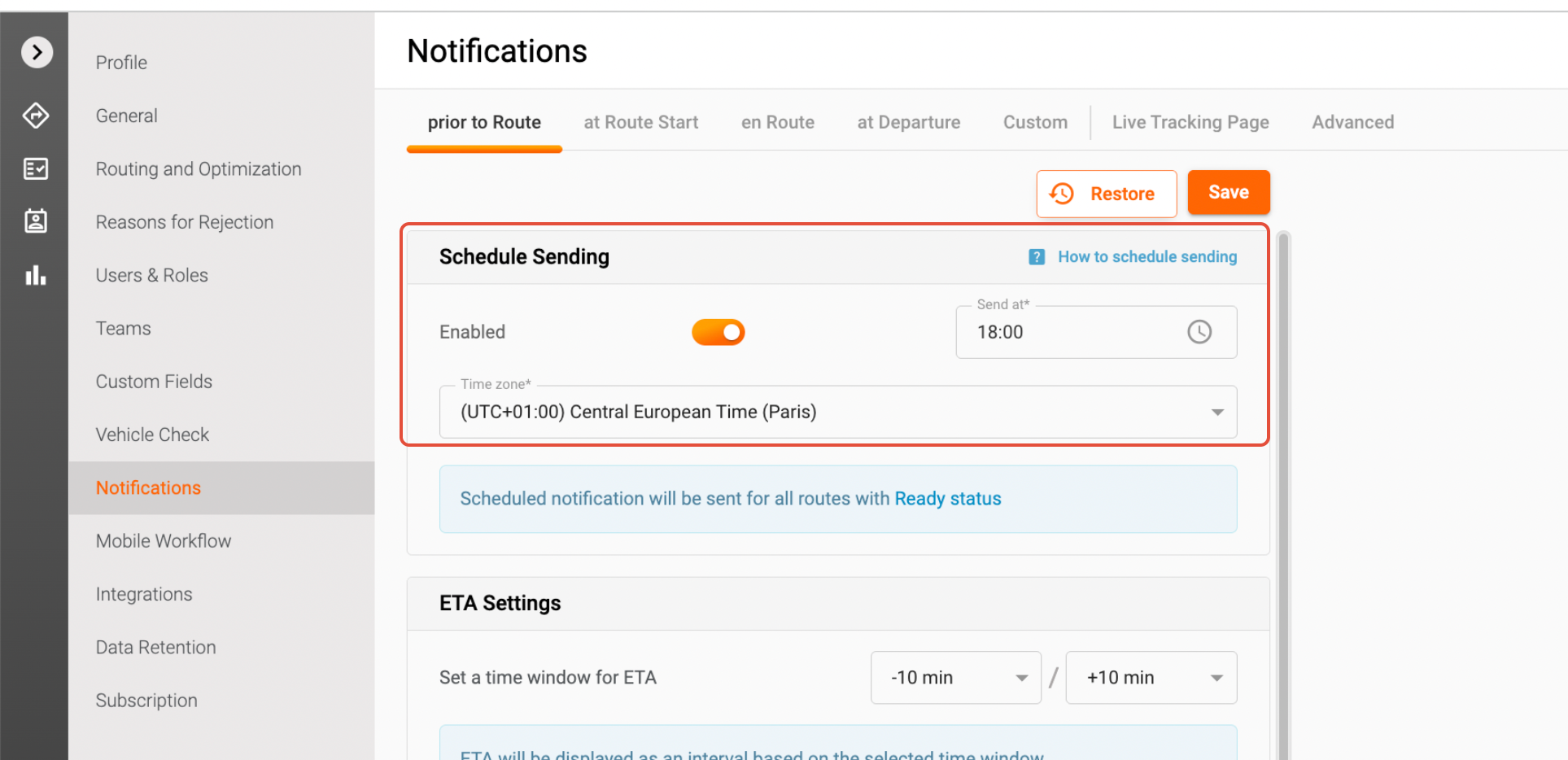
Task: Click the blue help question mark icon
Action: (x=1036, y=257)
